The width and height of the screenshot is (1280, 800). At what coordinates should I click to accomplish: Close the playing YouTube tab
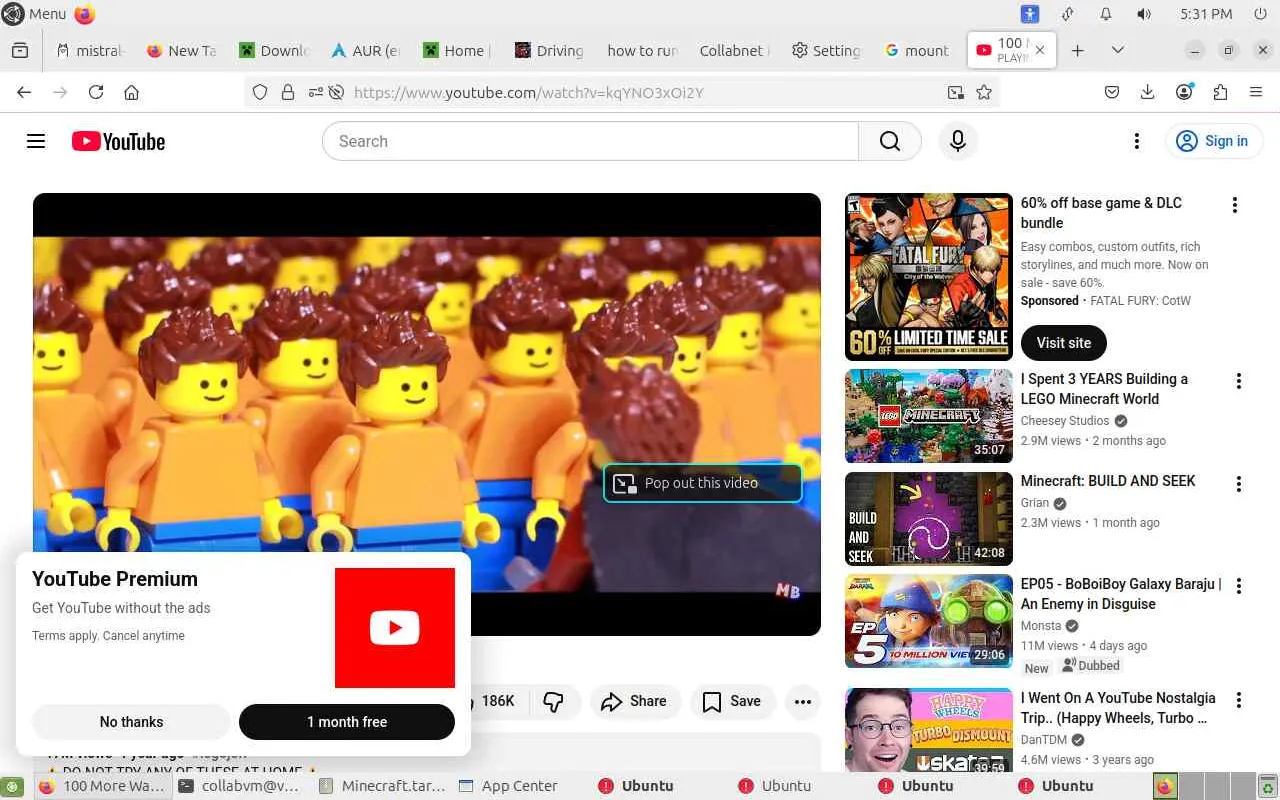(1040, 50)
